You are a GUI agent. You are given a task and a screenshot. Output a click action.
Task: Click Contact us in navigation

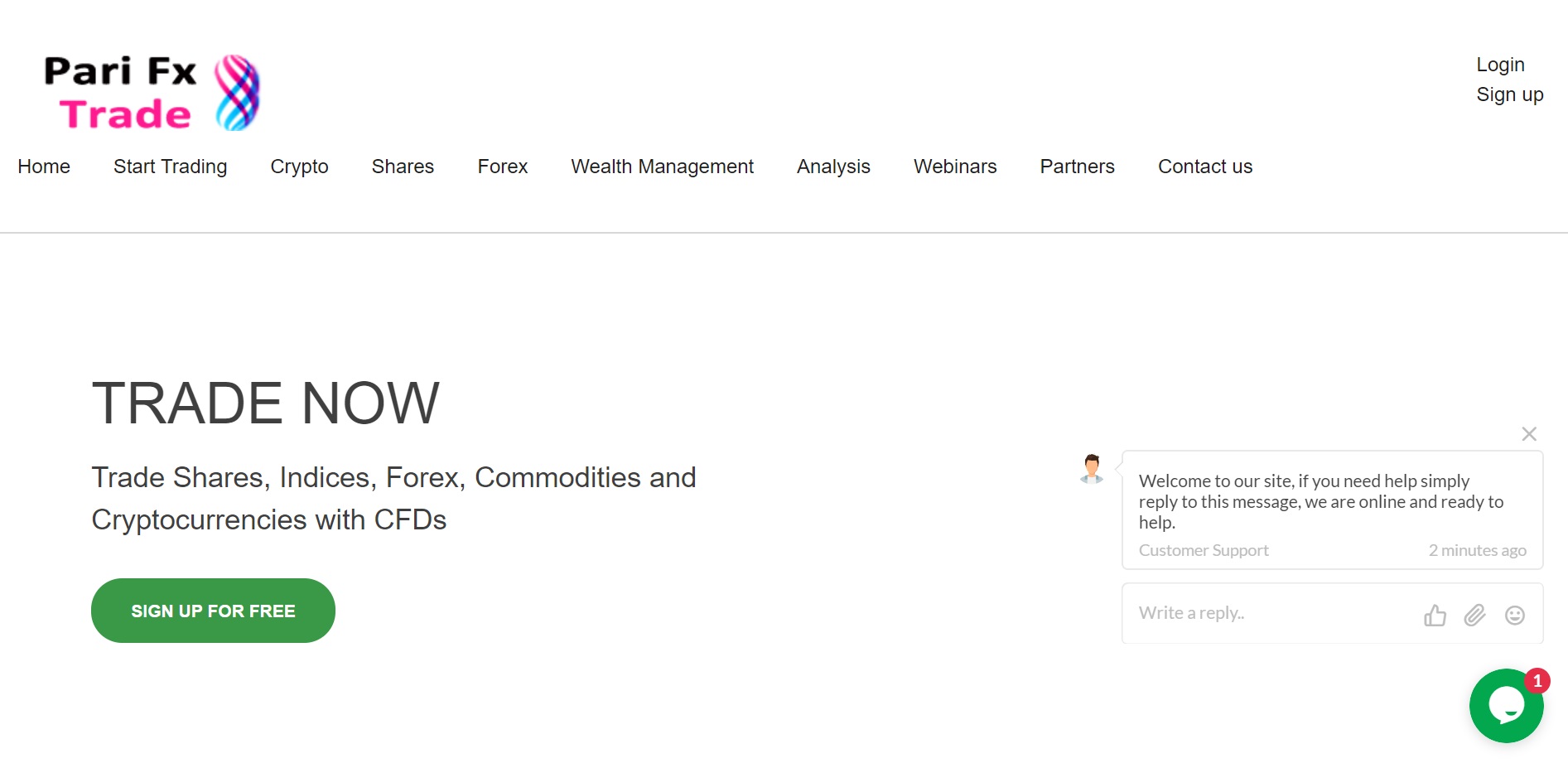(1205, 167)
